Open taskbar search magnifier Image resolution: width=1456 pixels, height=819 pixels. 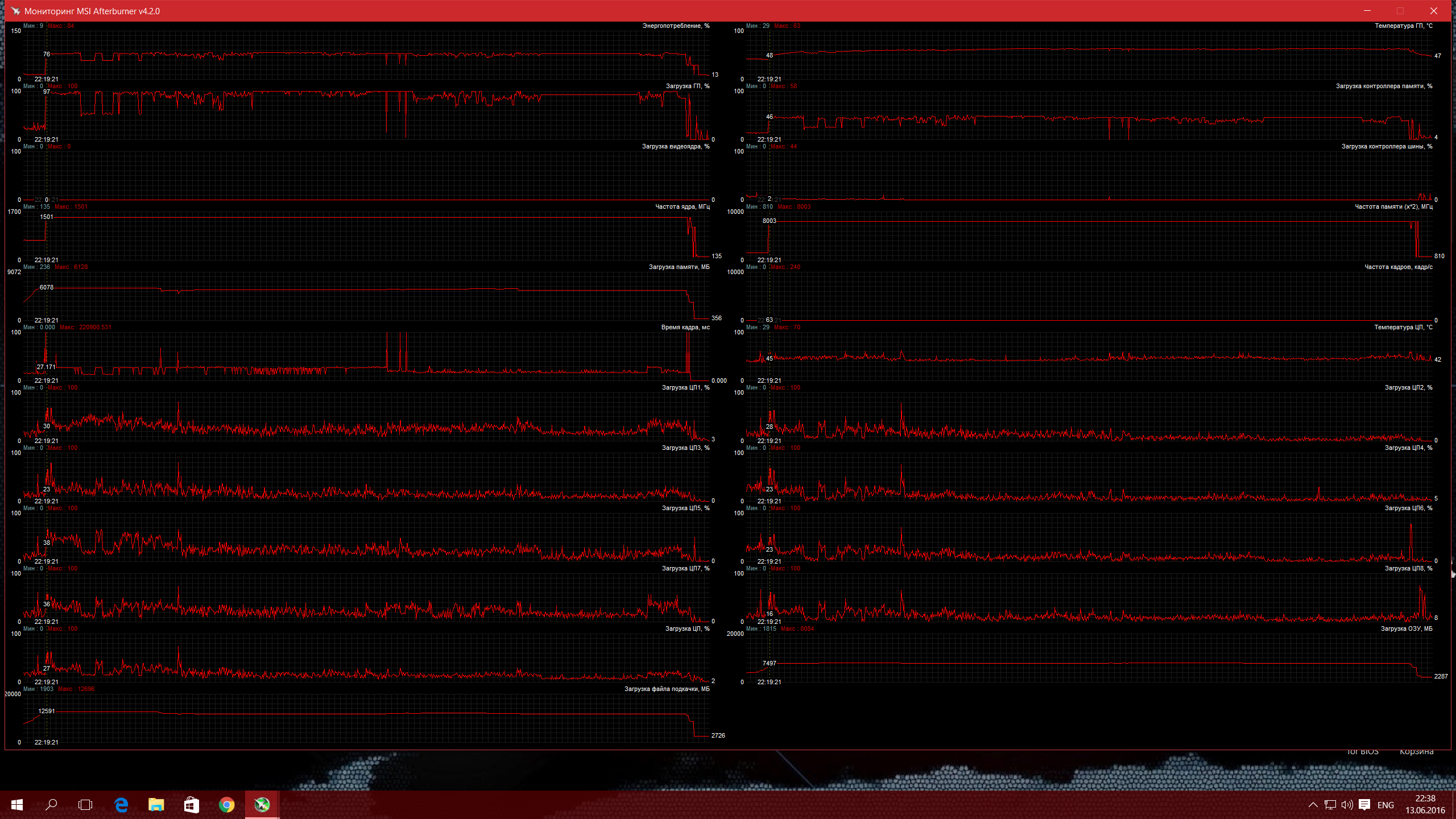[51, 805]
